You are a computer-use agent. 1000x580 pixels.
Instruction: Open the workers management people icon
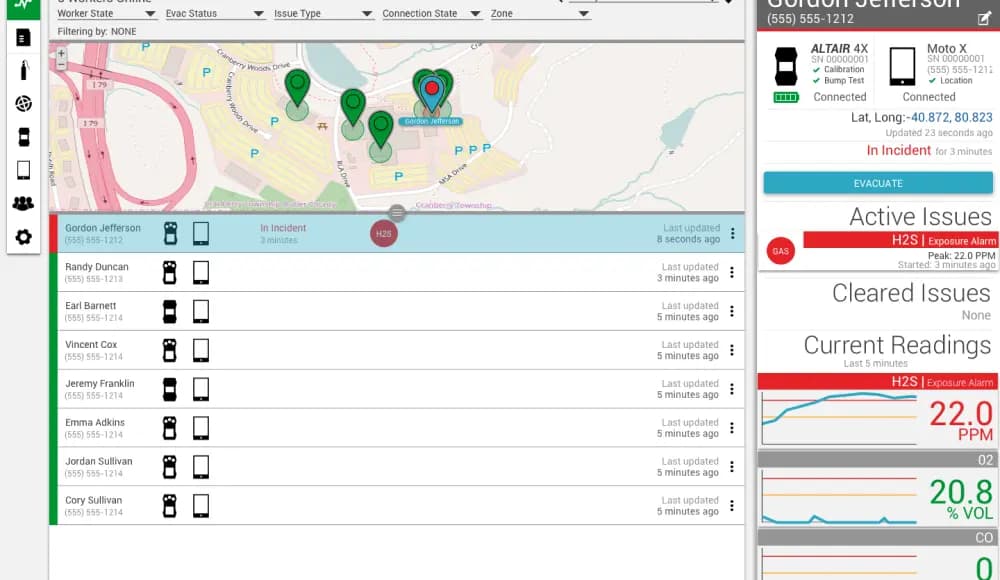[22, 203]
